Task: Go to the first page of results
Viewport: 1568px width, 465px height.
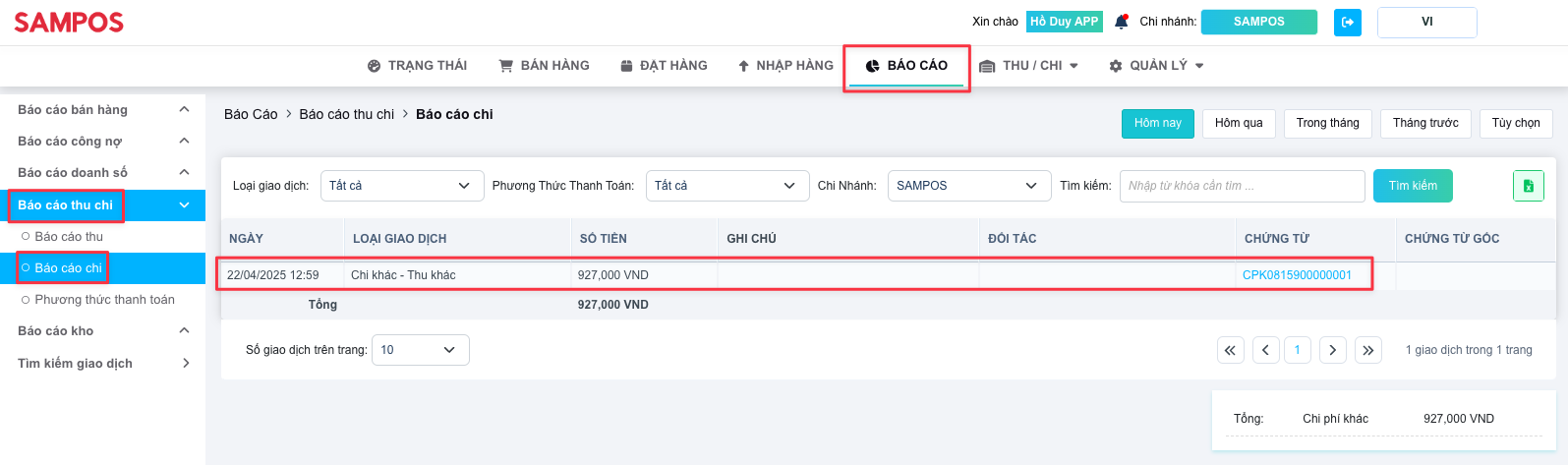Action: click(1231, 350)
